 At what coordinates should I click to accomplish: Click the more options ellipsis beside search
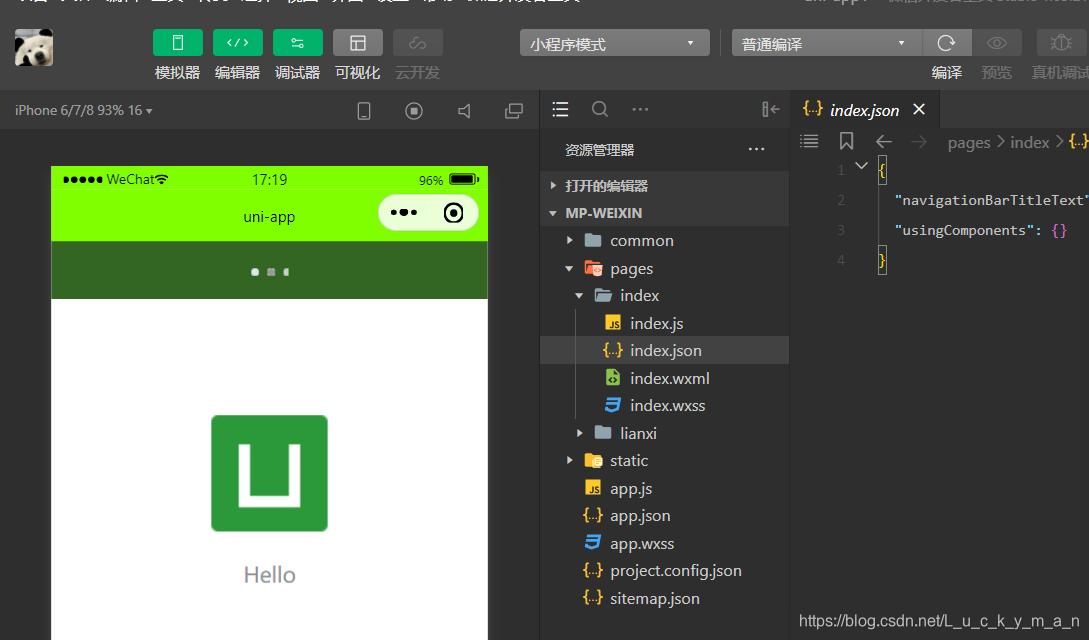pos(640,109)
